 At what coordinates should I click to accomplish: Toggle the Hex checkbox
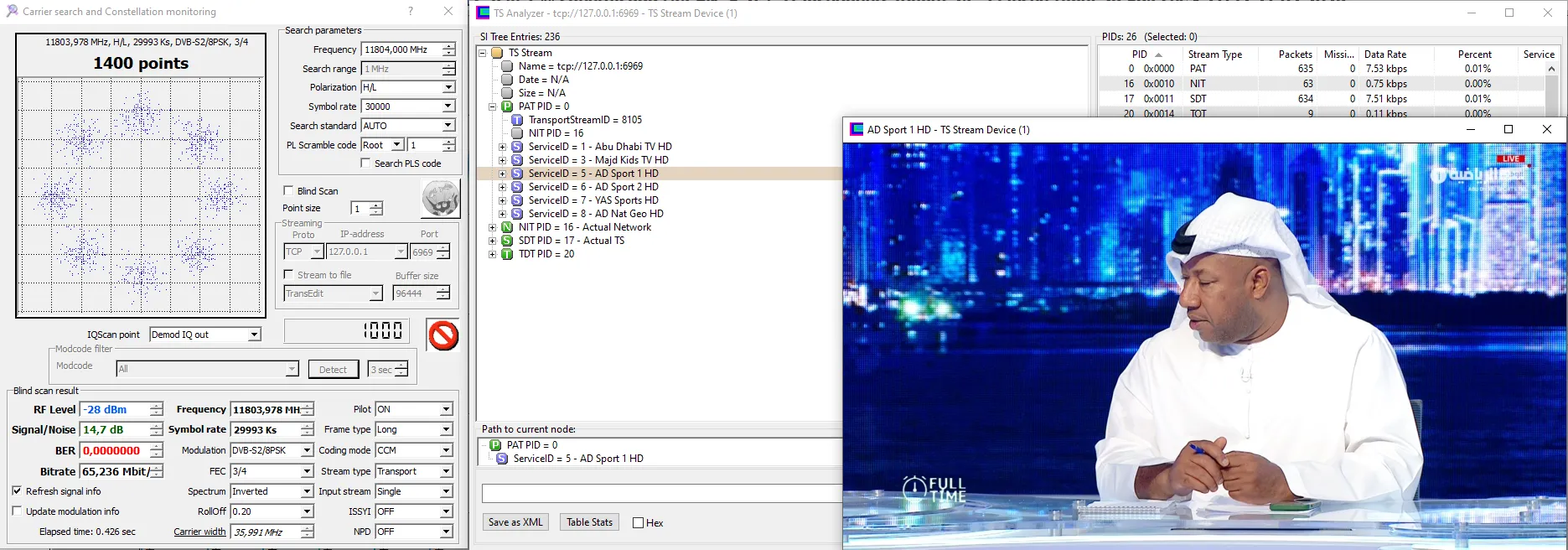638,523
